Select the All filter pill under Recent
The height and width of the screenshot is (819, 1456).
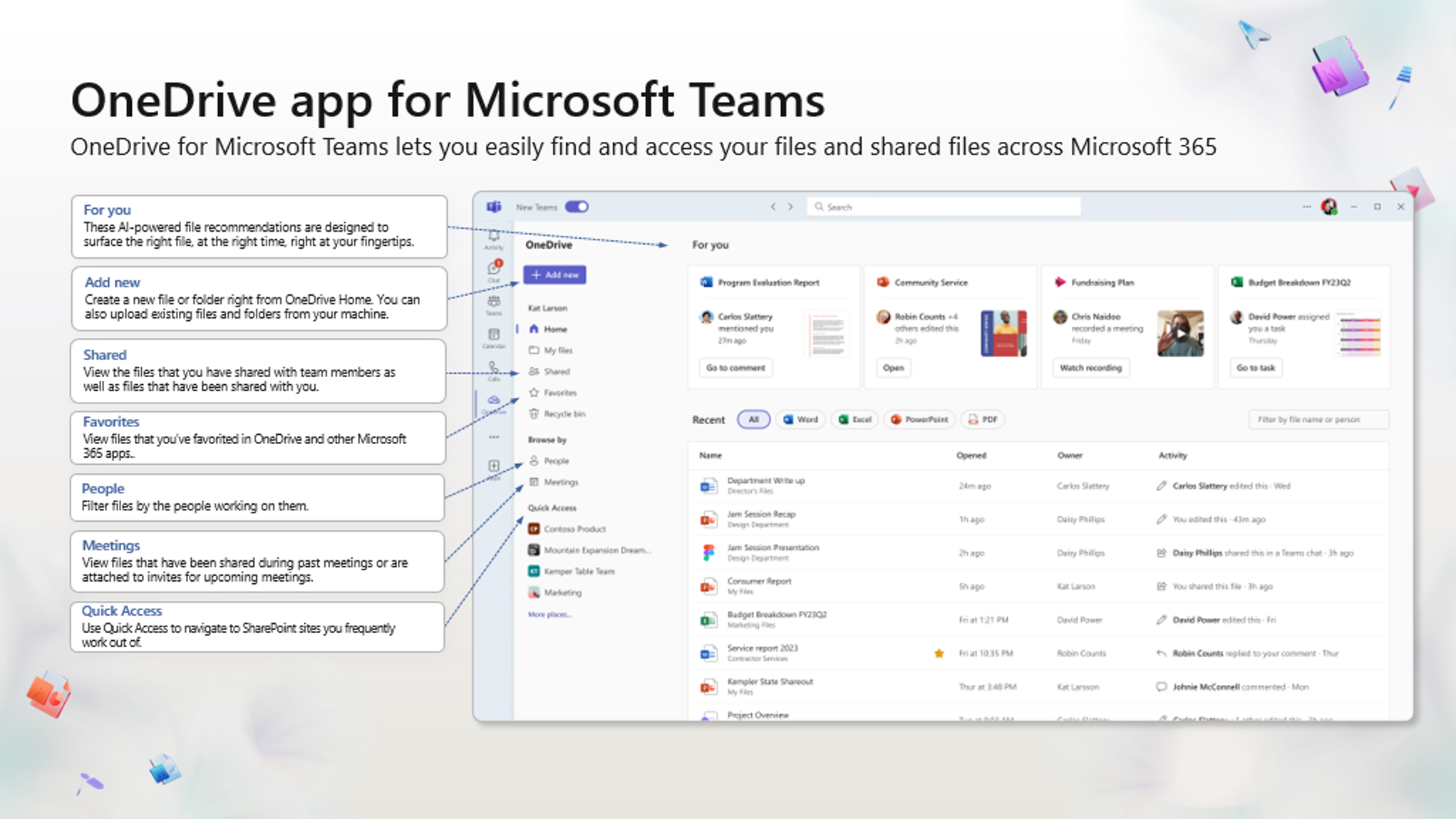point(753,419)
